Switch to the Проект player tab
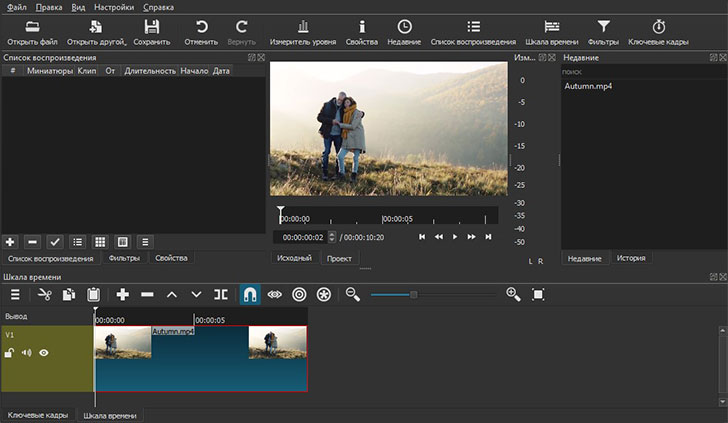 [339, 258]
